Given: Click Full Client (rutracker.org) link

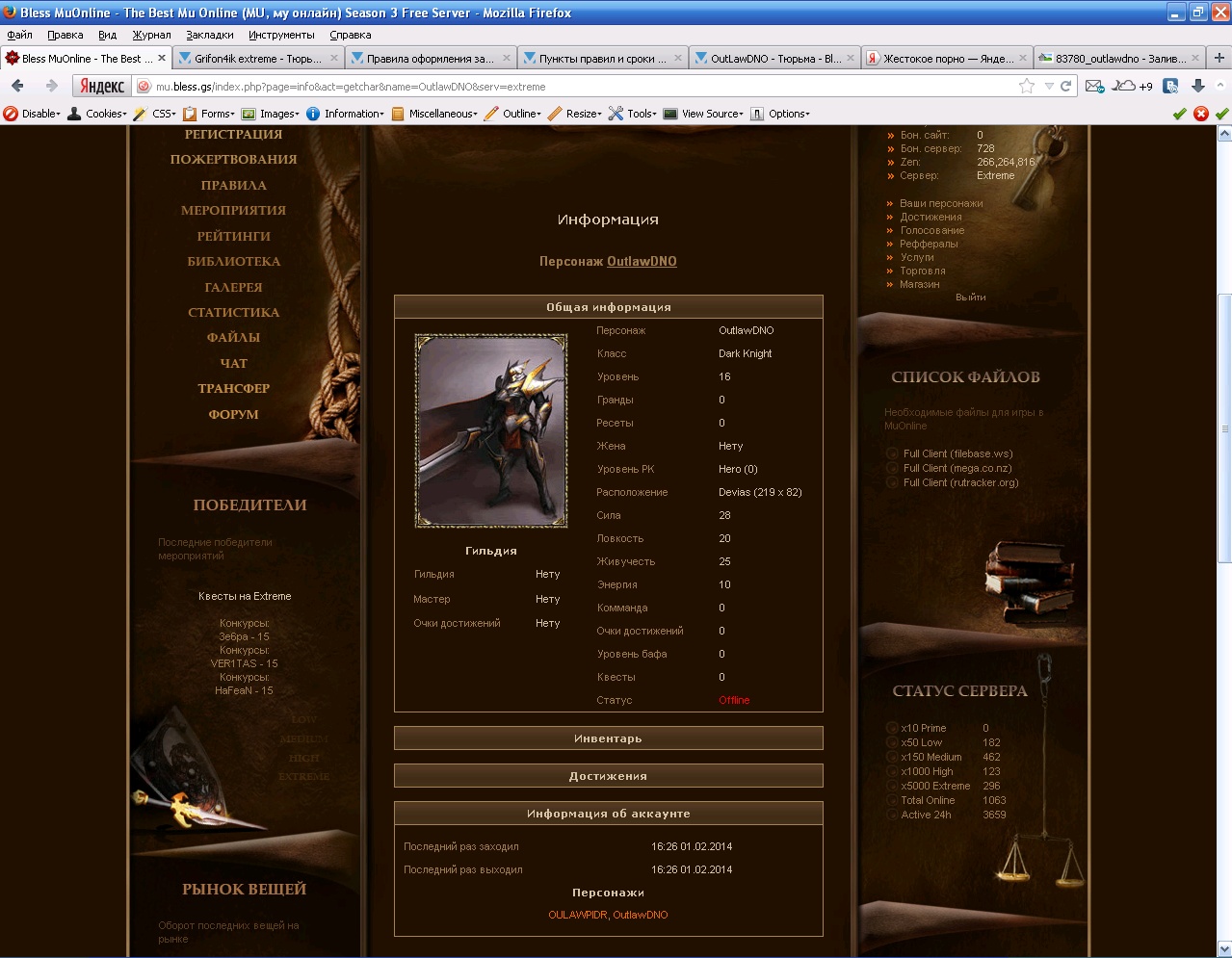Looking at the screenshot, I should click(x=960, y=482).
